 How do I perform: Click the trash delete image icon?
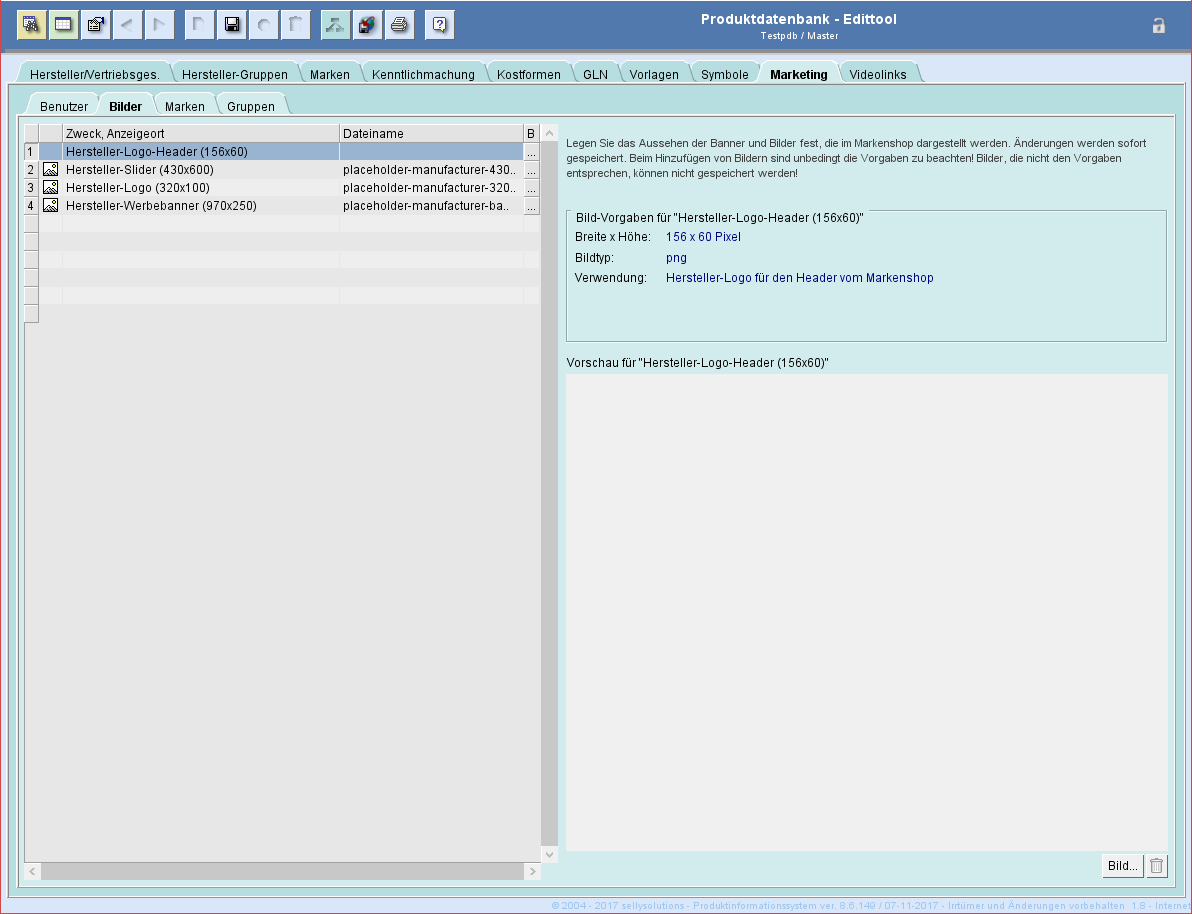click(1157, 866)
